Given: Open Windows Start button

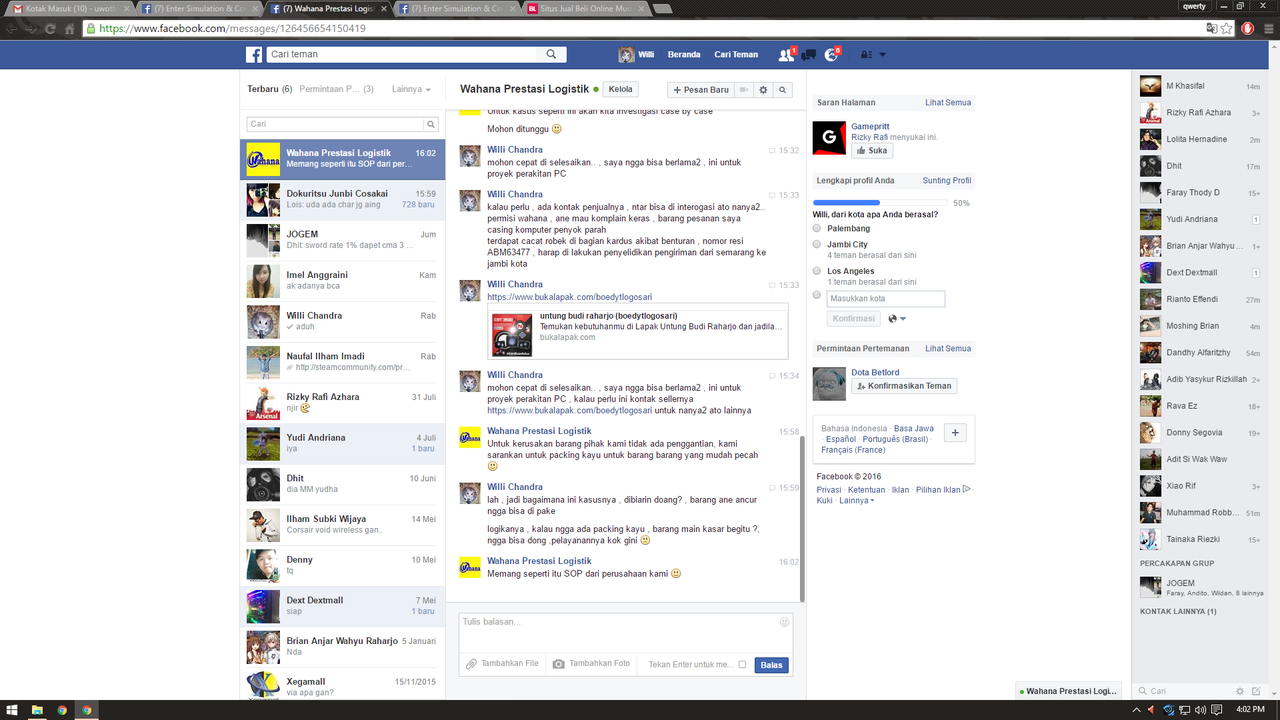Looking at the screenshot, I should click(12, 710).
